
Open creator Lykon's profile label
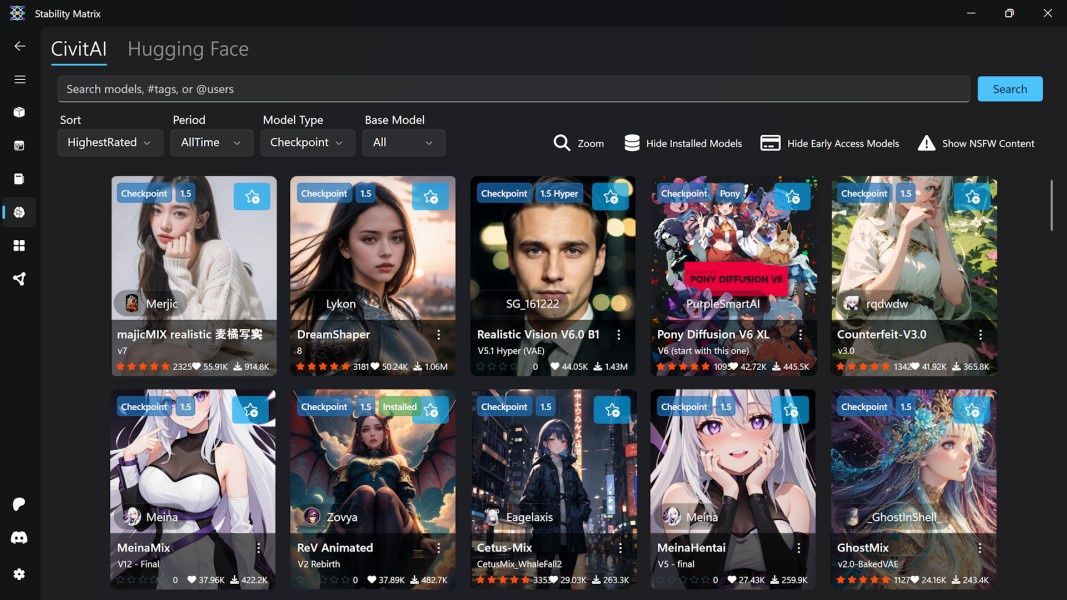coord(340,304)
